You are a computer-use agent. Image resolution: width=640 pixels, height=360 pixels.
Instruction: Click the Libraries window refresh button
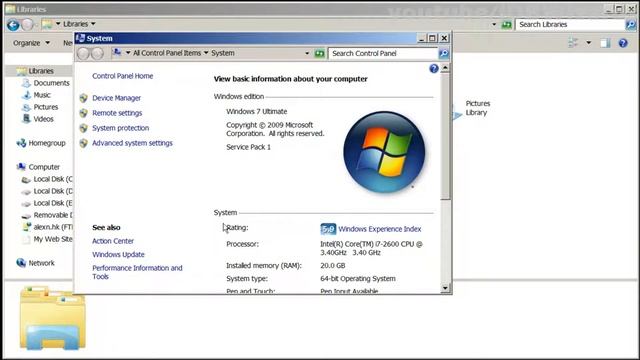(507, 25)
